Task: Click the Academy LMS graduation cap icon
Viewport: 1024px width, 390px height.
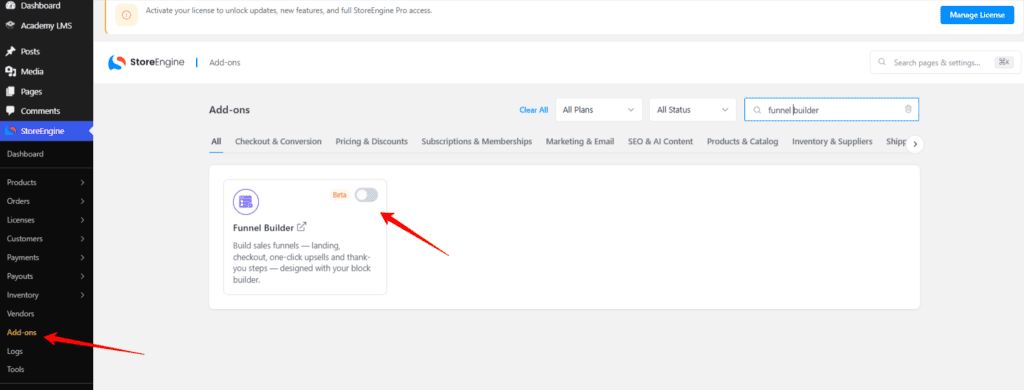Action: tap(10, 26)
